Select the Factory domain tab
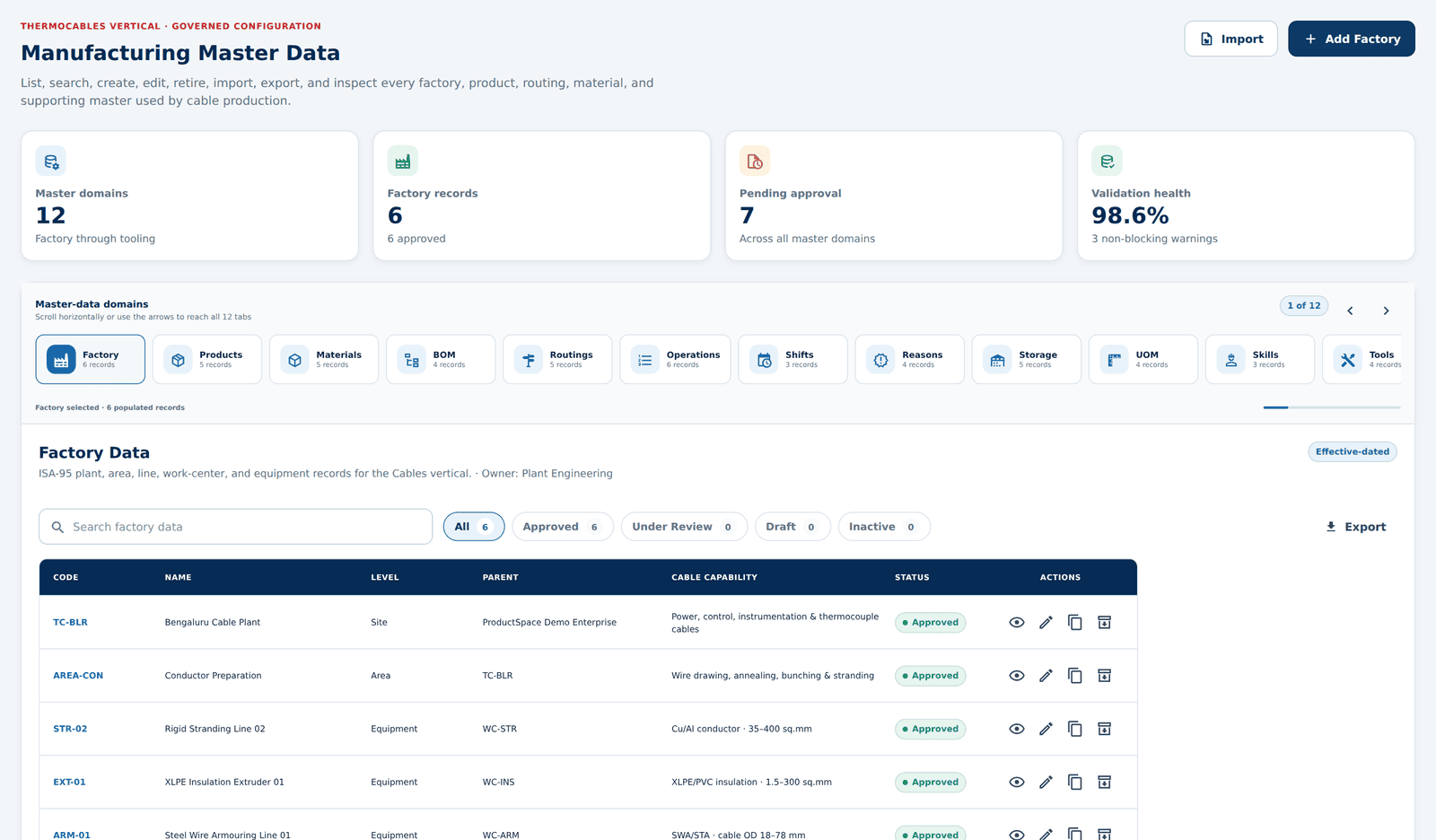This screenshot has height=840, width=1436. tap(91, 359)
